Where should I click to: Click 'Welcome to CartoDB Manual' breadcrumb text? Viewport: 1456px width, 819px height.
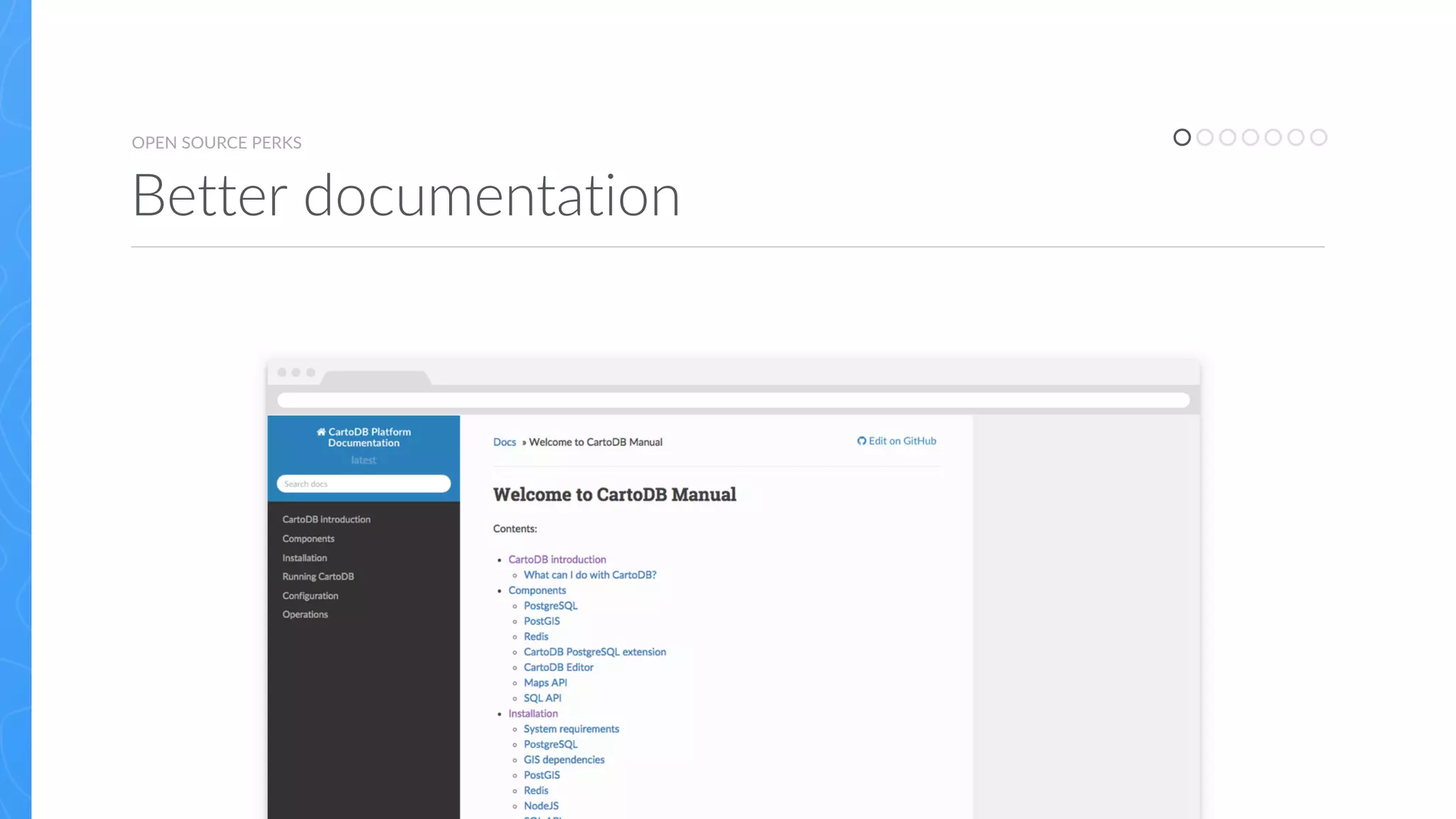[596, 442]
